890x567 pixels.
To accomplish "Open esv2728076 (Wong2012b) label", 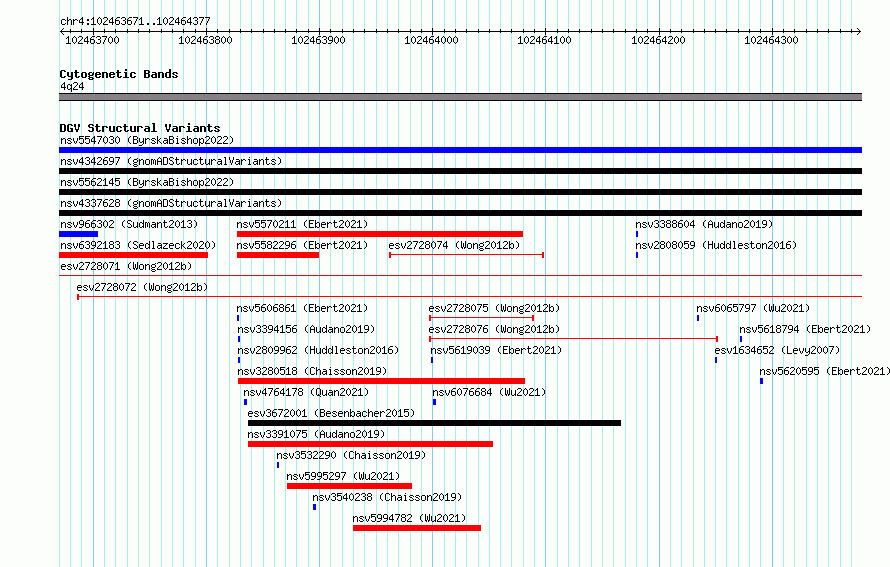I will pos(494,329).
